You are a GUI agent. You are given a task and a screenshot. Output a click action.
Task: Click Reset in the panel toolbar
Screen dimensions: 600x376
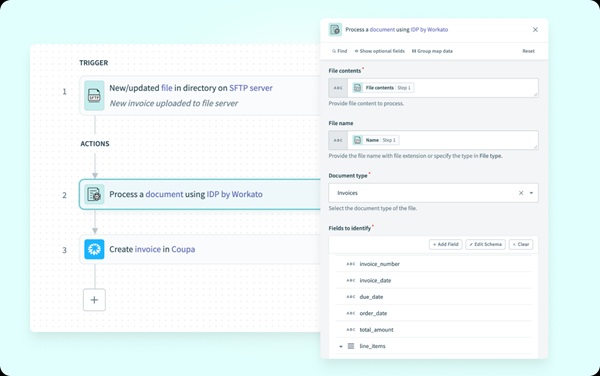pyautogui.click(x=528, y=51)
